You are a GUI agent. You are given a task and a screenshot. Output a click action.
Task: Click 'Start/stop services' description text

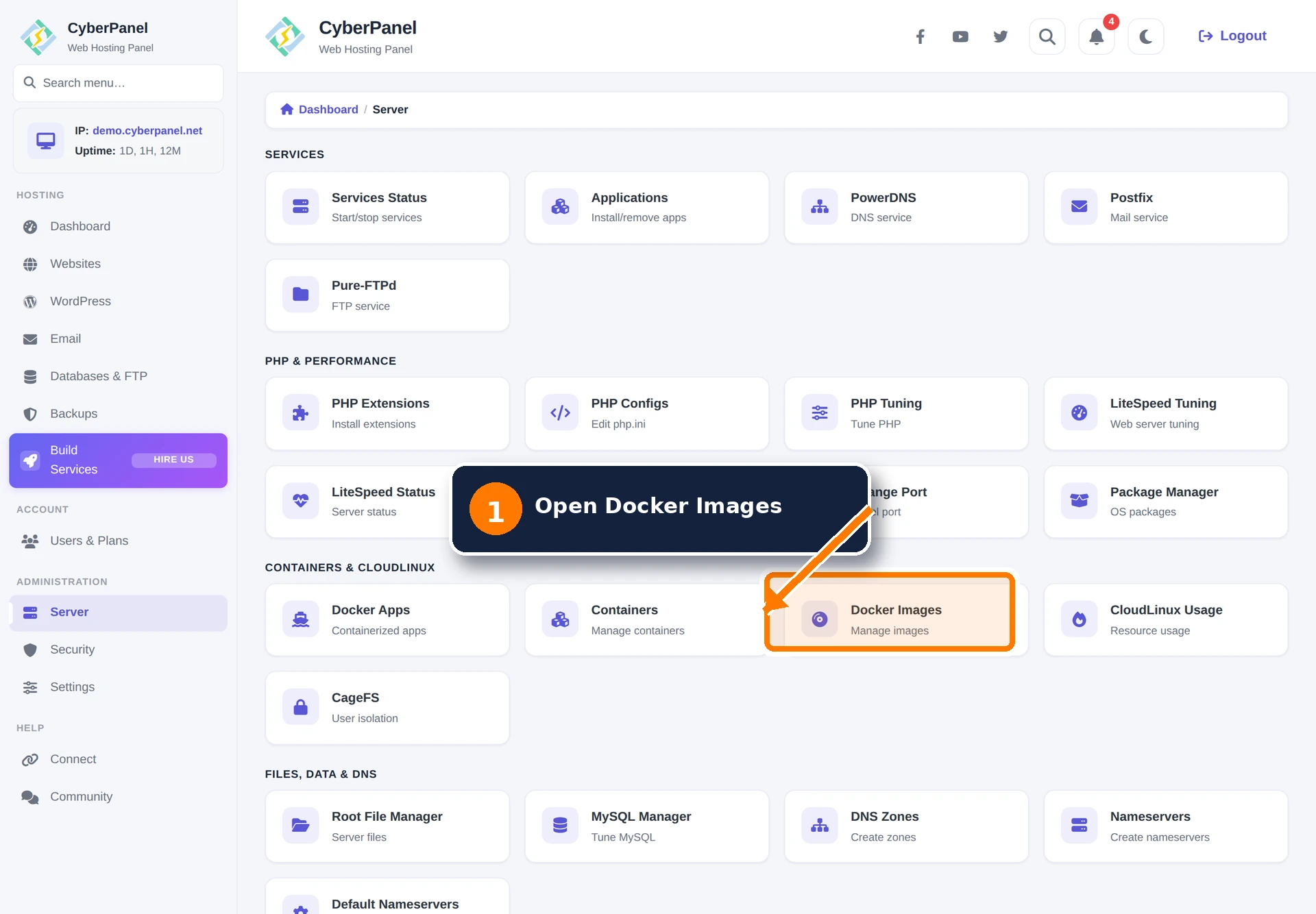tap(376, 218)
